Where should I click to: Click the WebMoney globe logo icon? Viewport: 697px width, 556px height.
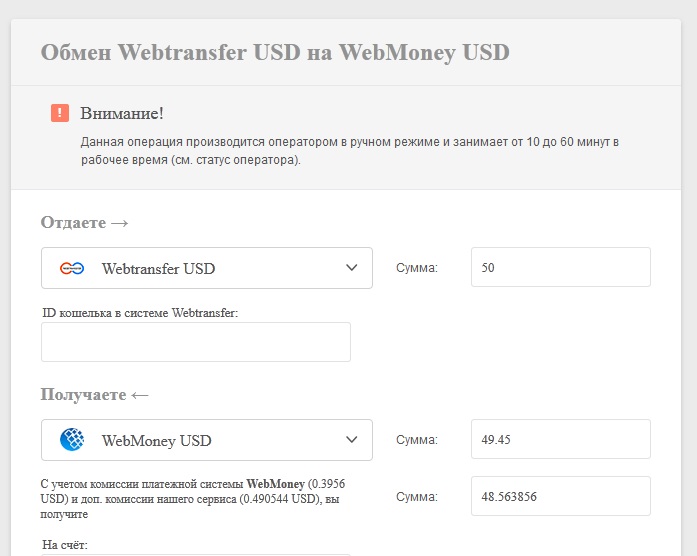coord(72,440)
